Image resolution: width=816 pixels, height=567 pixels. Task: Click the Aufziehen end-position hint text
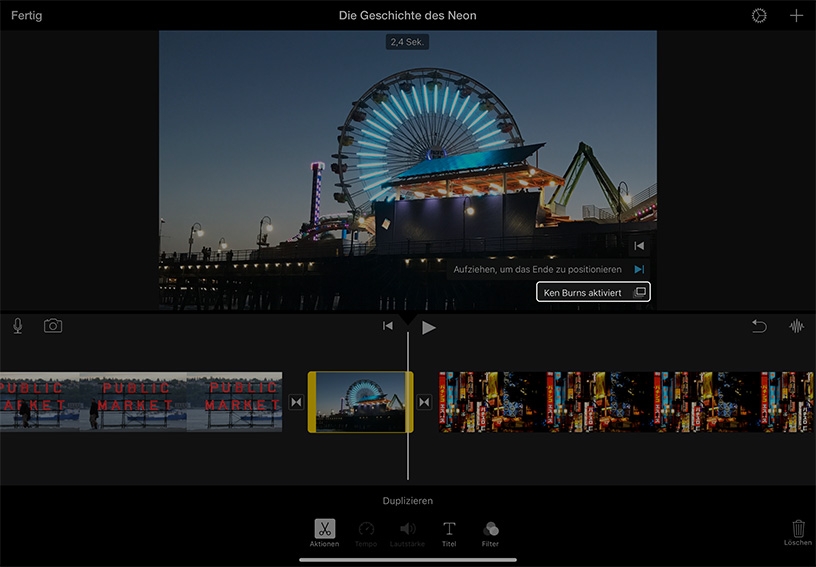tap(537, 269)
